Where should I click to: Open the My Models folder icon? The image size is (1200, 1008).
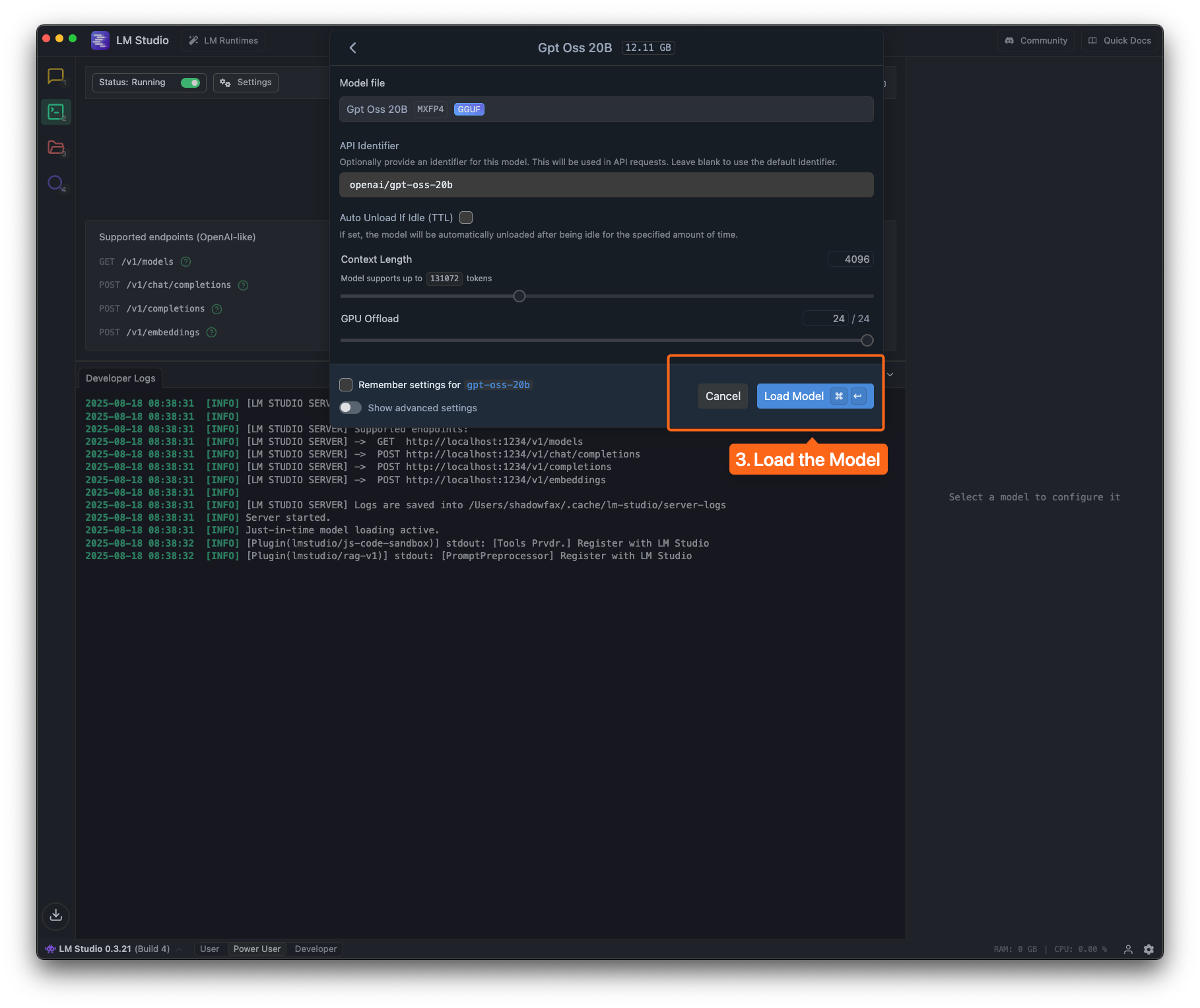[x=56, y=147]
